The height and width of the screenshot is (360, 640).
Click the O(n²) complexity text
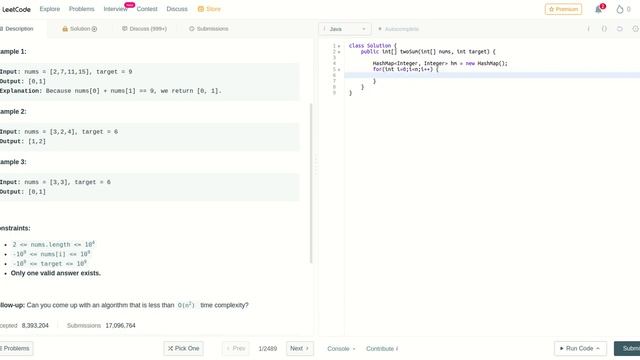pos(187,305)
